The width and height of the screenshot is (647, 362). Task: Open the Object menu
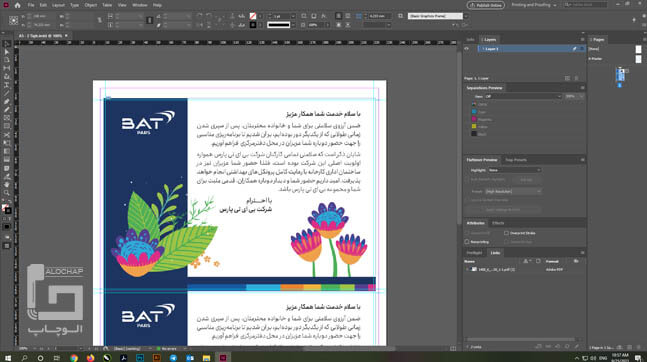coord(91,5)
